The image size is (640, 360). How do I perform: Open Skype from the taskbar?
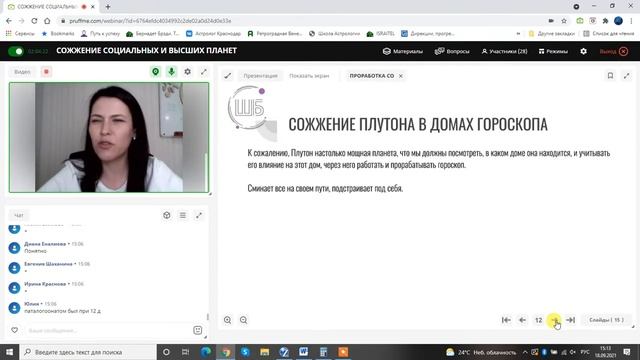(x=245, y=352)
